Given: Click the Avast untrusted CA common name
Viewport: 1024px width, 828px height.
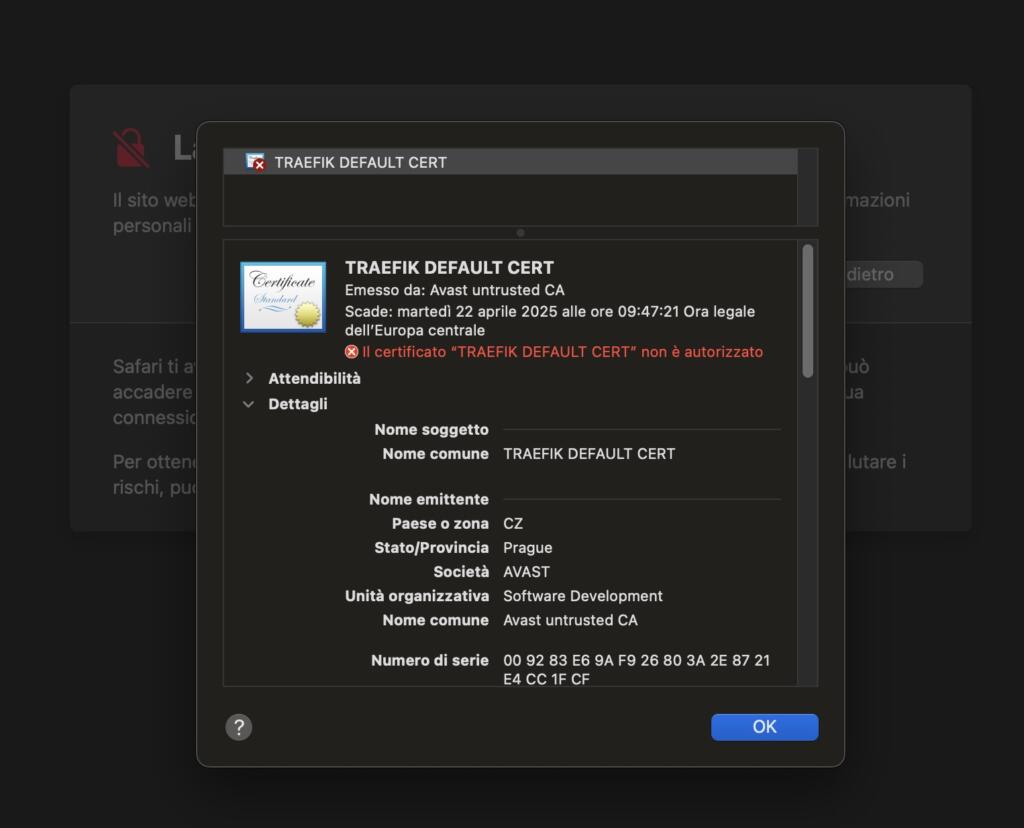Looking at the screenshot, I should (570, 620).
